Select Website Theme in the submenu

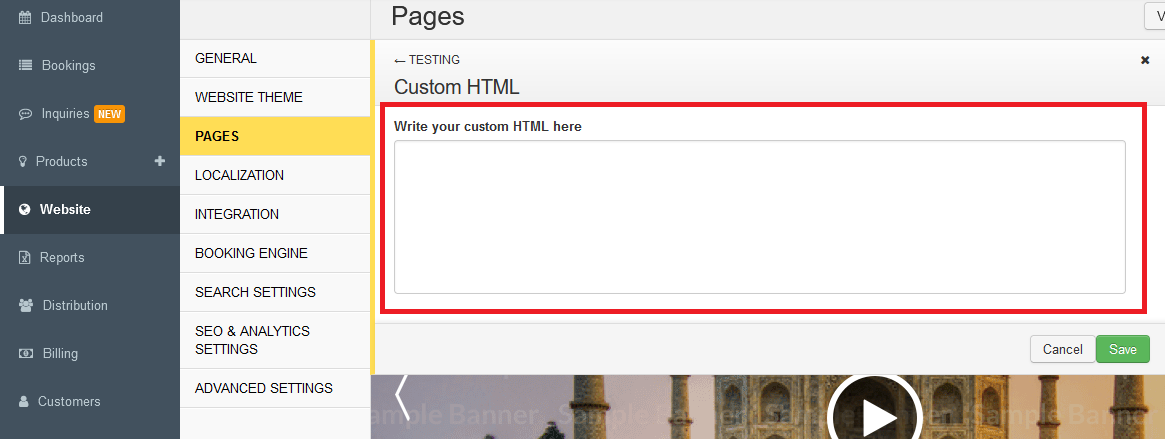(x=249, y=97)
